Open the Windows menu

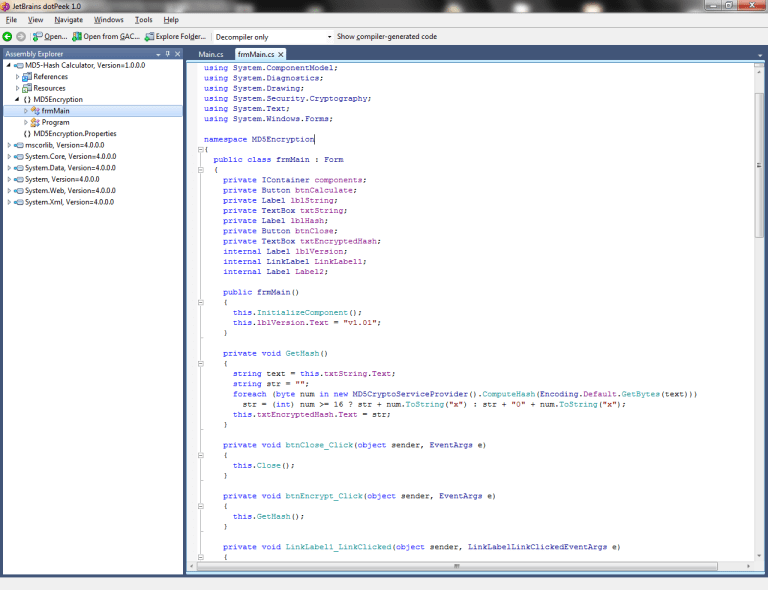point(109,20)
